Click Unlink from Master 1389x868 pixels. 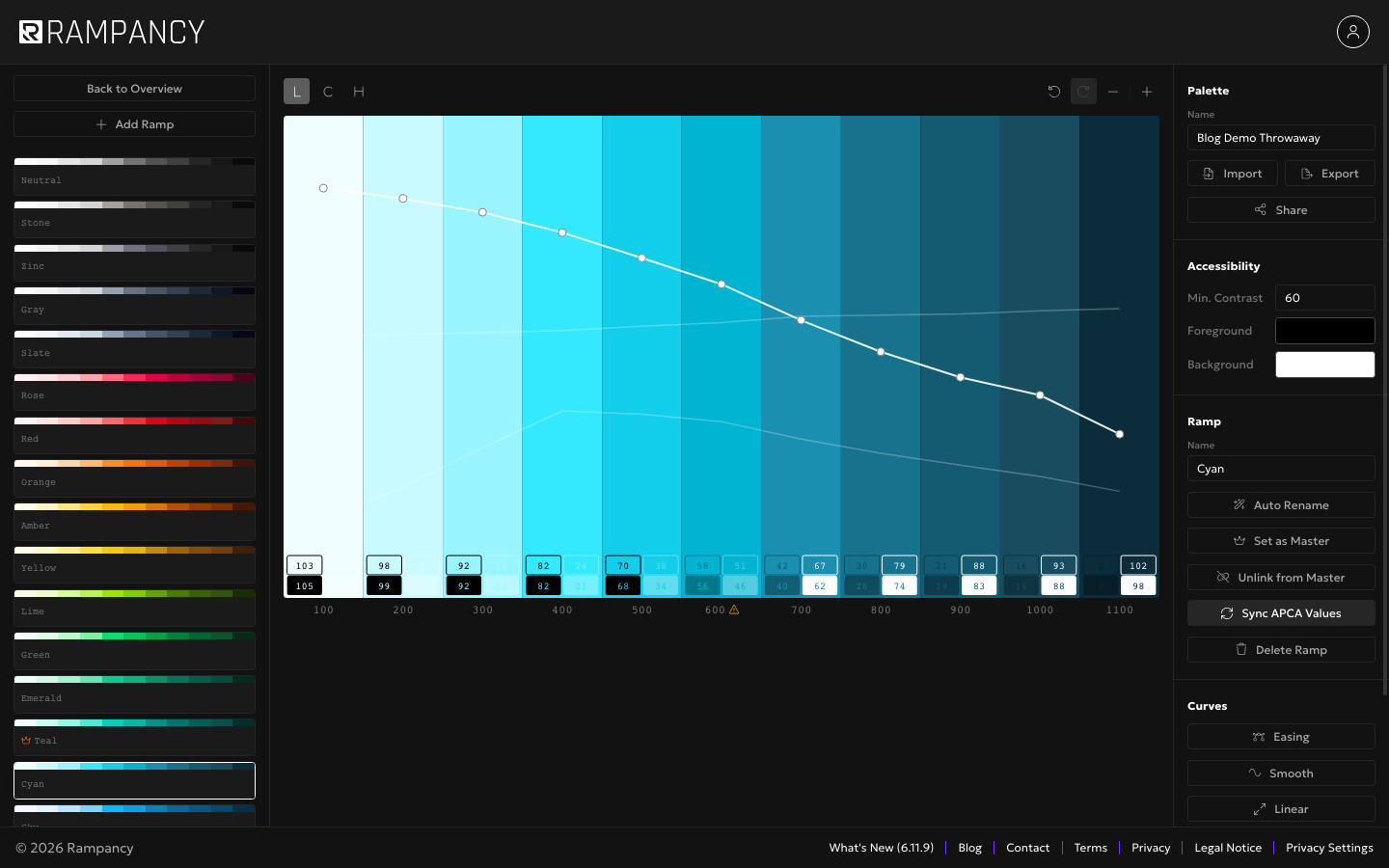tap(1281, 578)
